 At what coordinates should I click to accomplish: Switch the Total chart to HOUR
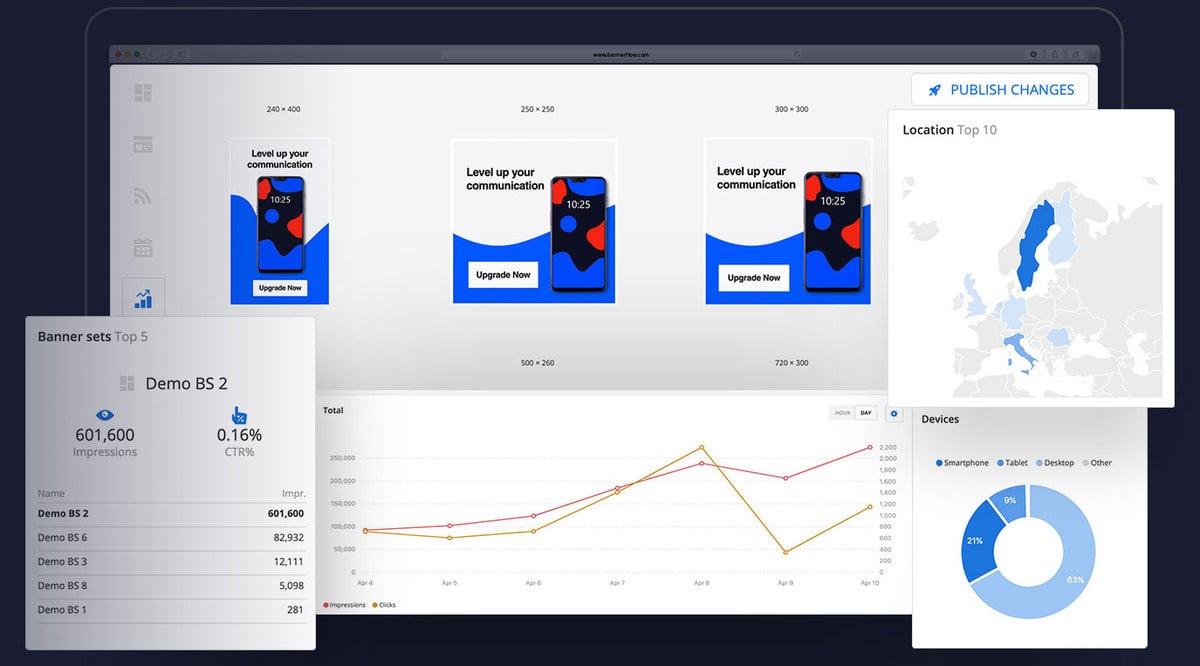[842, 413]
